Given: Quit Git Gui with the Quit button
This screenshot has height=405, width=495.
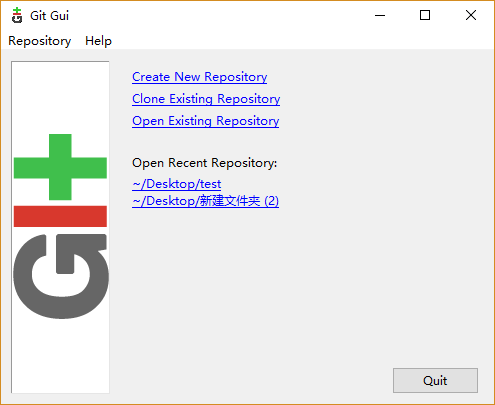Looking at the screenshot, I should coord(435,380).
